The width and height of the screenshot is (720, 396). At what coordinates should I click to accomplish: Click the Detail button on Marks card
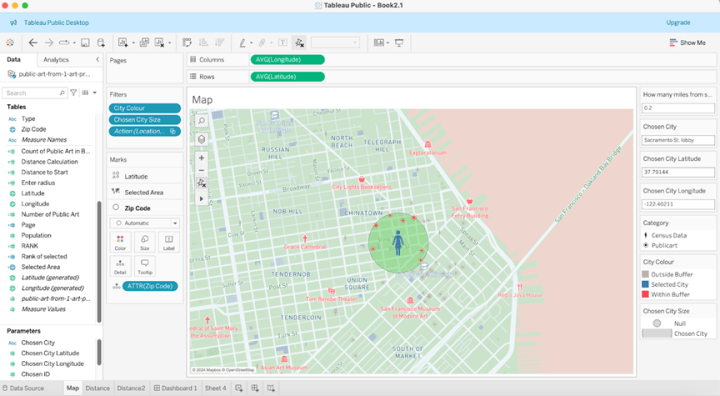(120, 266)
